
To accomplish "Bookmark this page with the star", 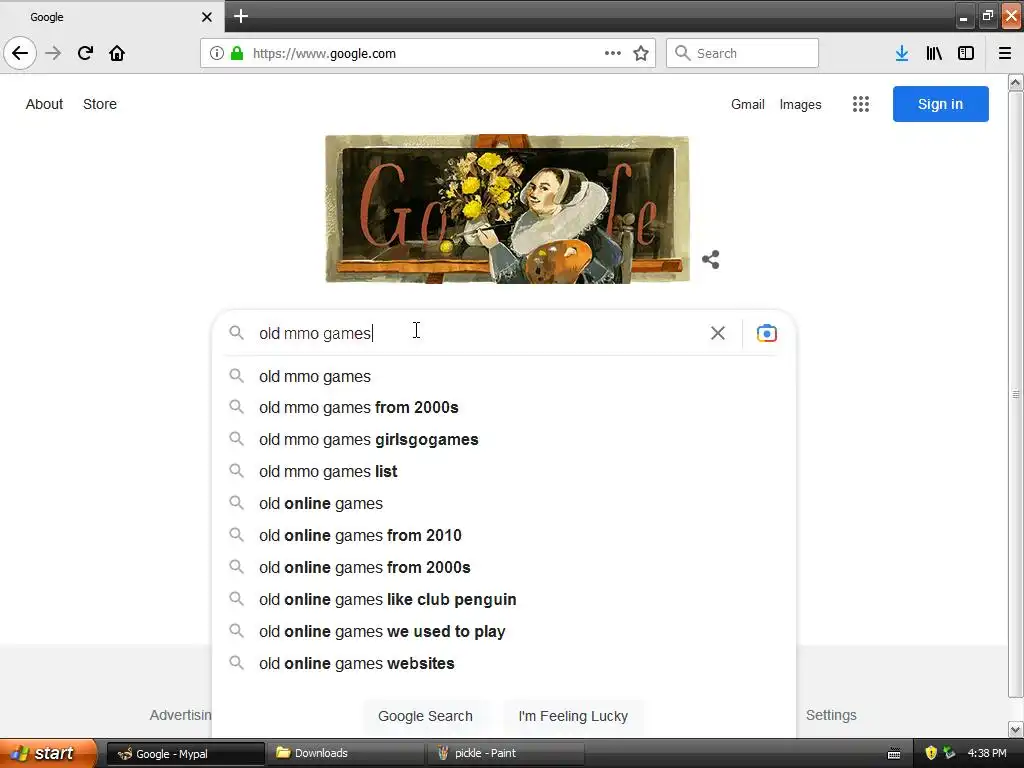I will pyautogui.click(x=641, y=53).
